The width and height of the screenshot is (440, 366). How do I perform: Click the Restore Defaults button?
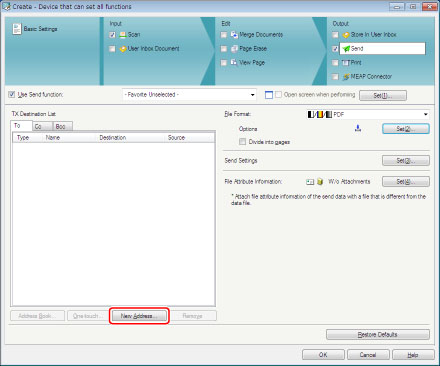378,334
